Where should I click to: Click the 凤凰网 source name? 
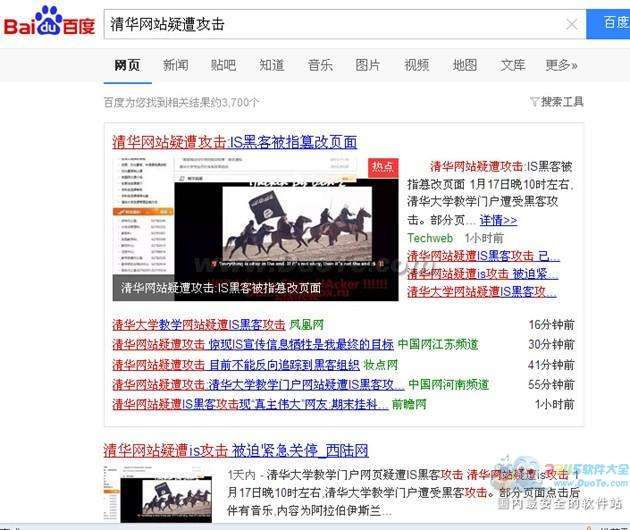click(307, 325)
